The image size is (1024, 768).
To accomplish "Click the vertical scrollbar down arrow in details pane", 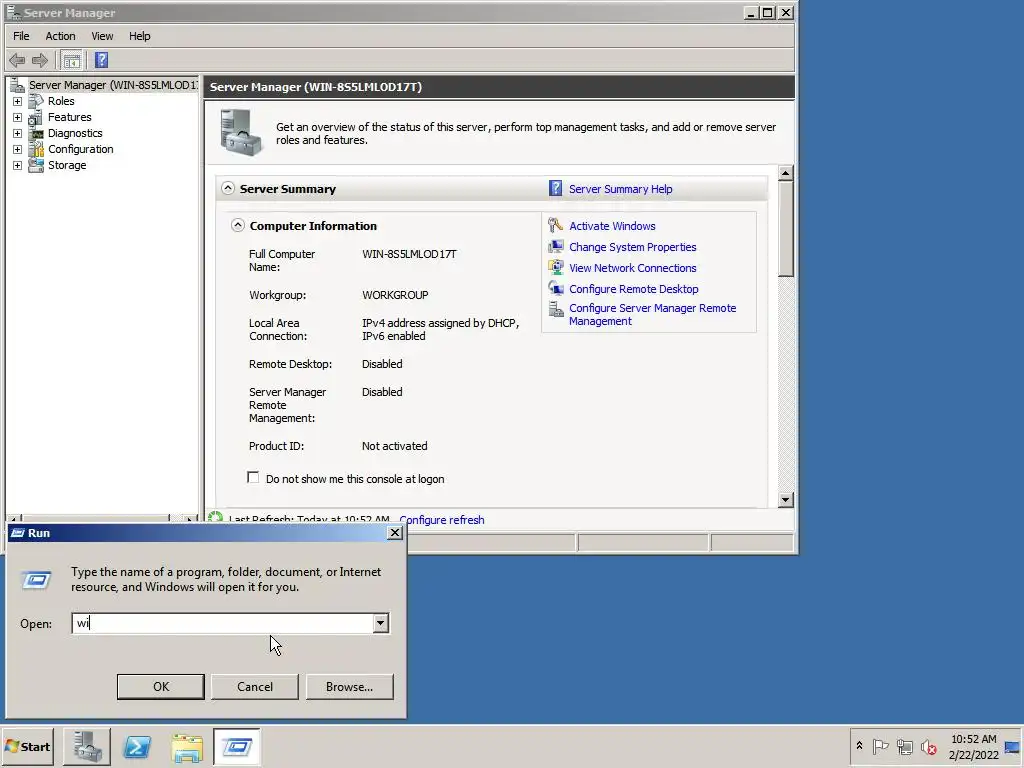I will coord(786,500).
